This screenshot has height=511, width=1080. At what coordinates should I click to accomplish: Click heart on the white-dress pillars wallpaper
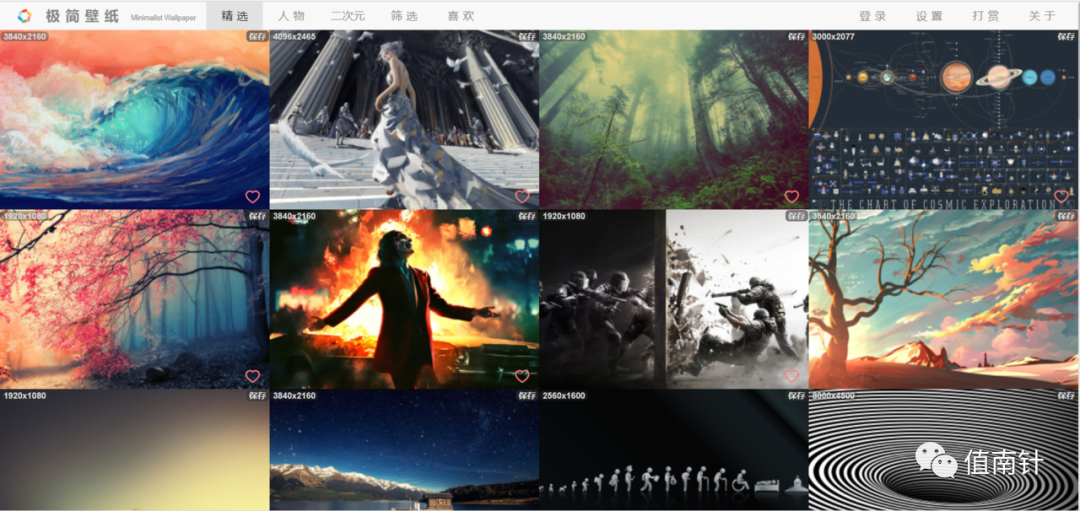522,197
